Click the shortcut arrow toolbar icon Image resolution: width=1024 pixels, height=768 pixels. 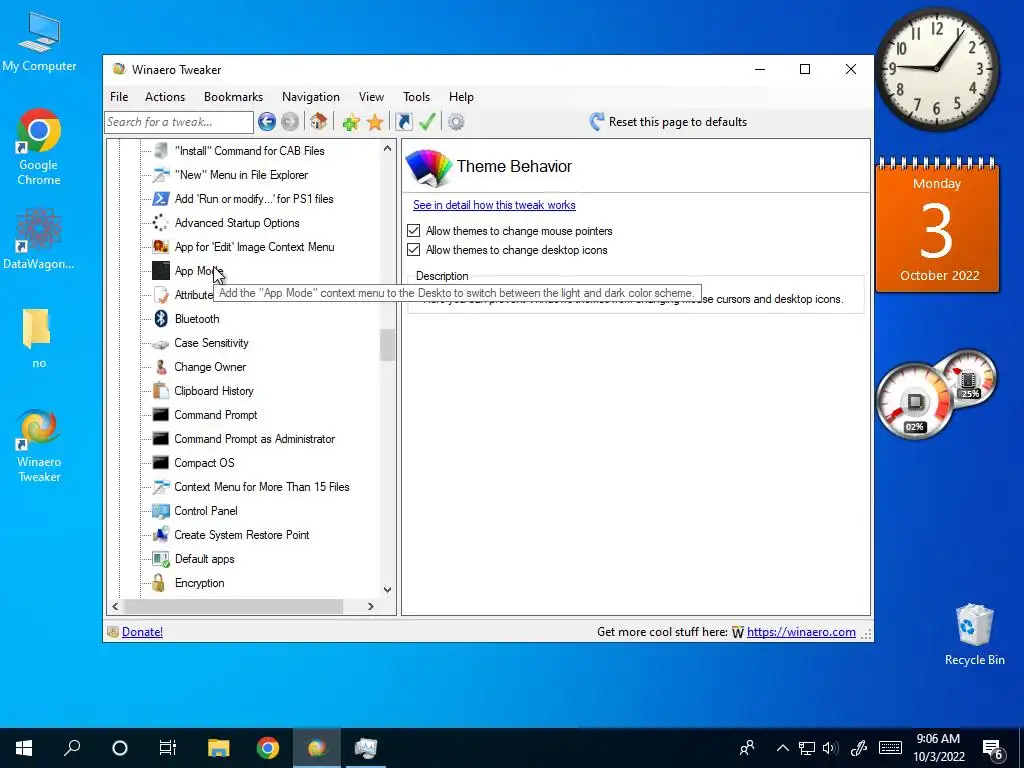pos(404,121)
